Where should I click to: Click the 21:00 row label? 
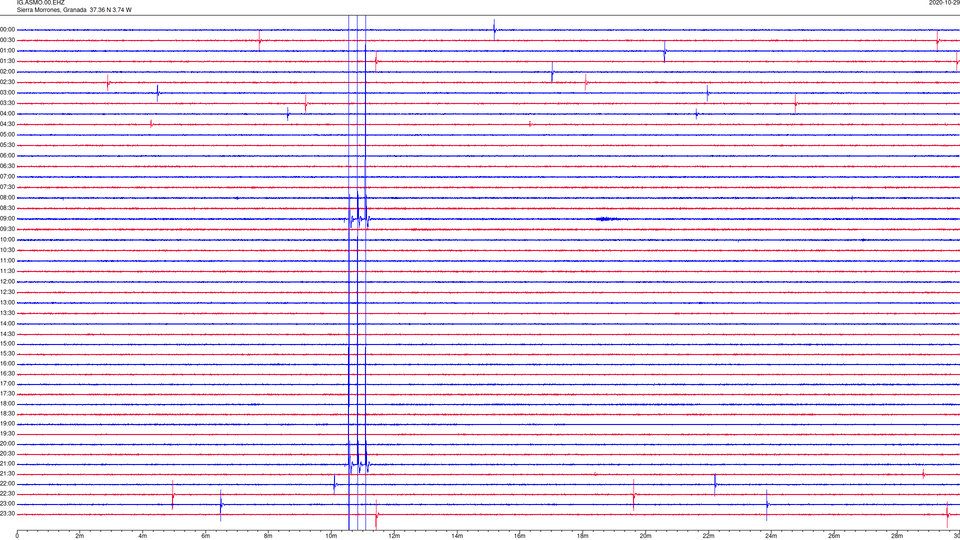(x=7, y=463)
